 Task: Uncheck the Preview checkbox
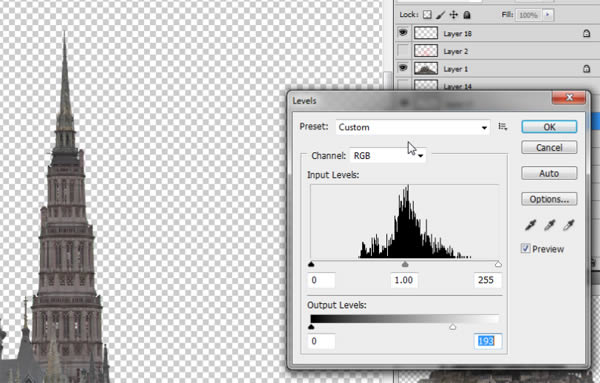pos(525,248)
